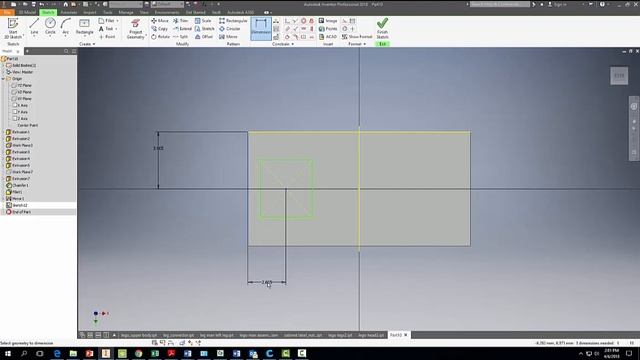Screen dimensions: 640x360
Task: Start a 2D Sketch
Action: pos(13,28)
